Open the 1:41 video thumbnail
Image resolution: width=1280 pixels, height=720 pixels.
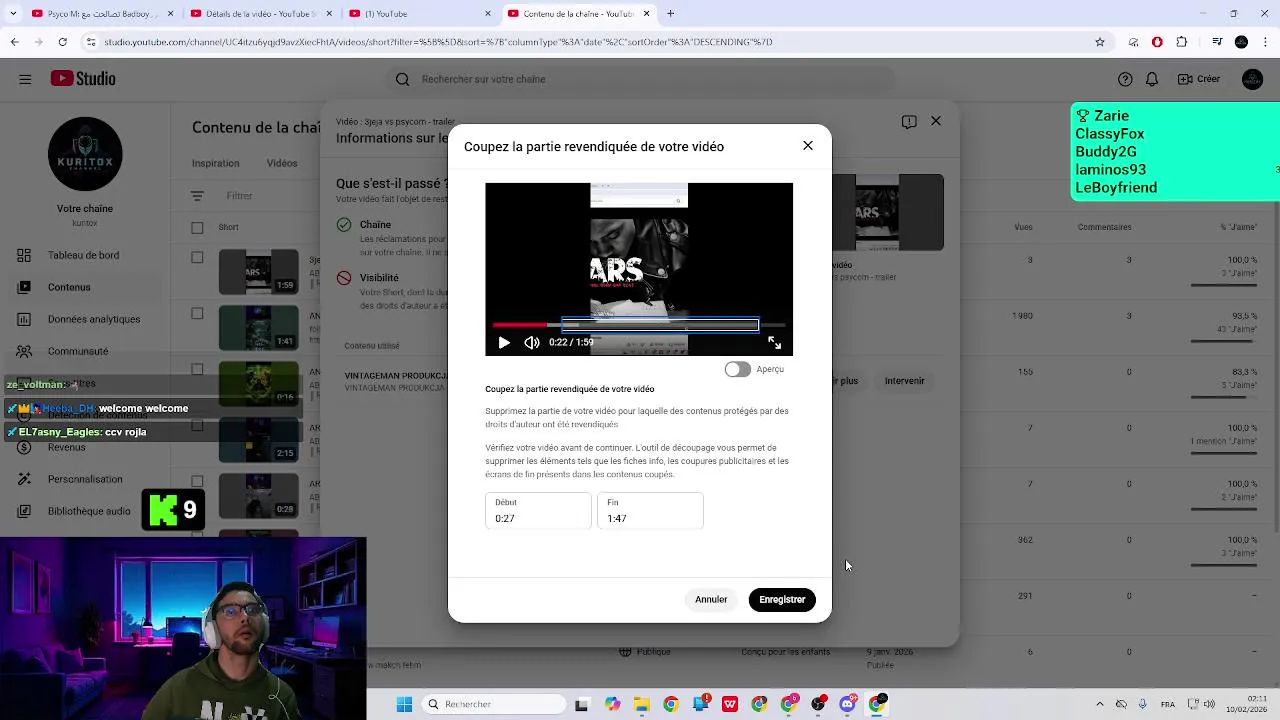click(258, 328)
